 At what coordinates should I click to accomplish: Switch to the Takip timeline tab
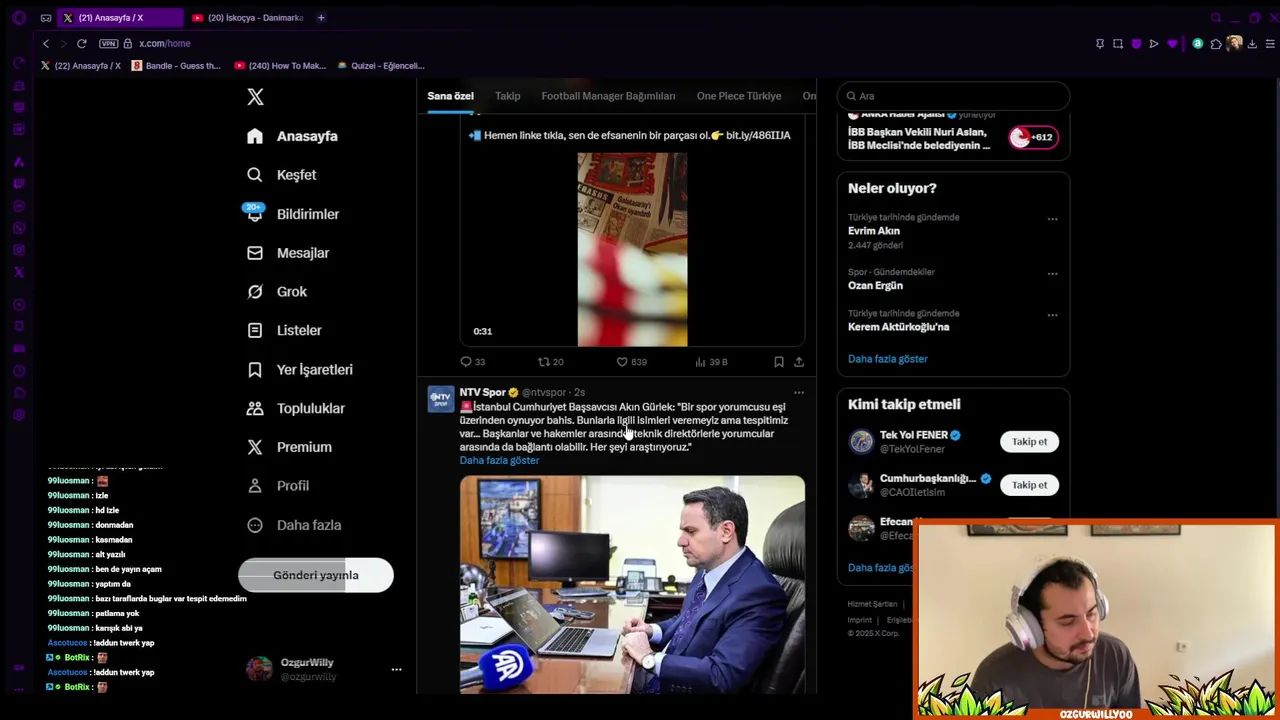click(x=508, y=96)
